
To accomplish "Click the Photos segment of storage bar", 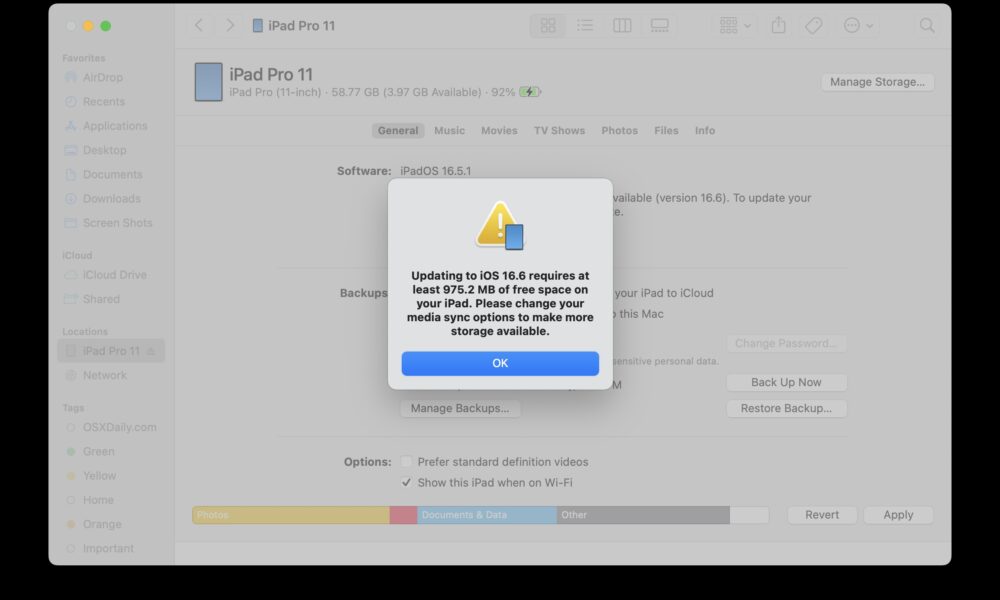I will pos(291,515).
